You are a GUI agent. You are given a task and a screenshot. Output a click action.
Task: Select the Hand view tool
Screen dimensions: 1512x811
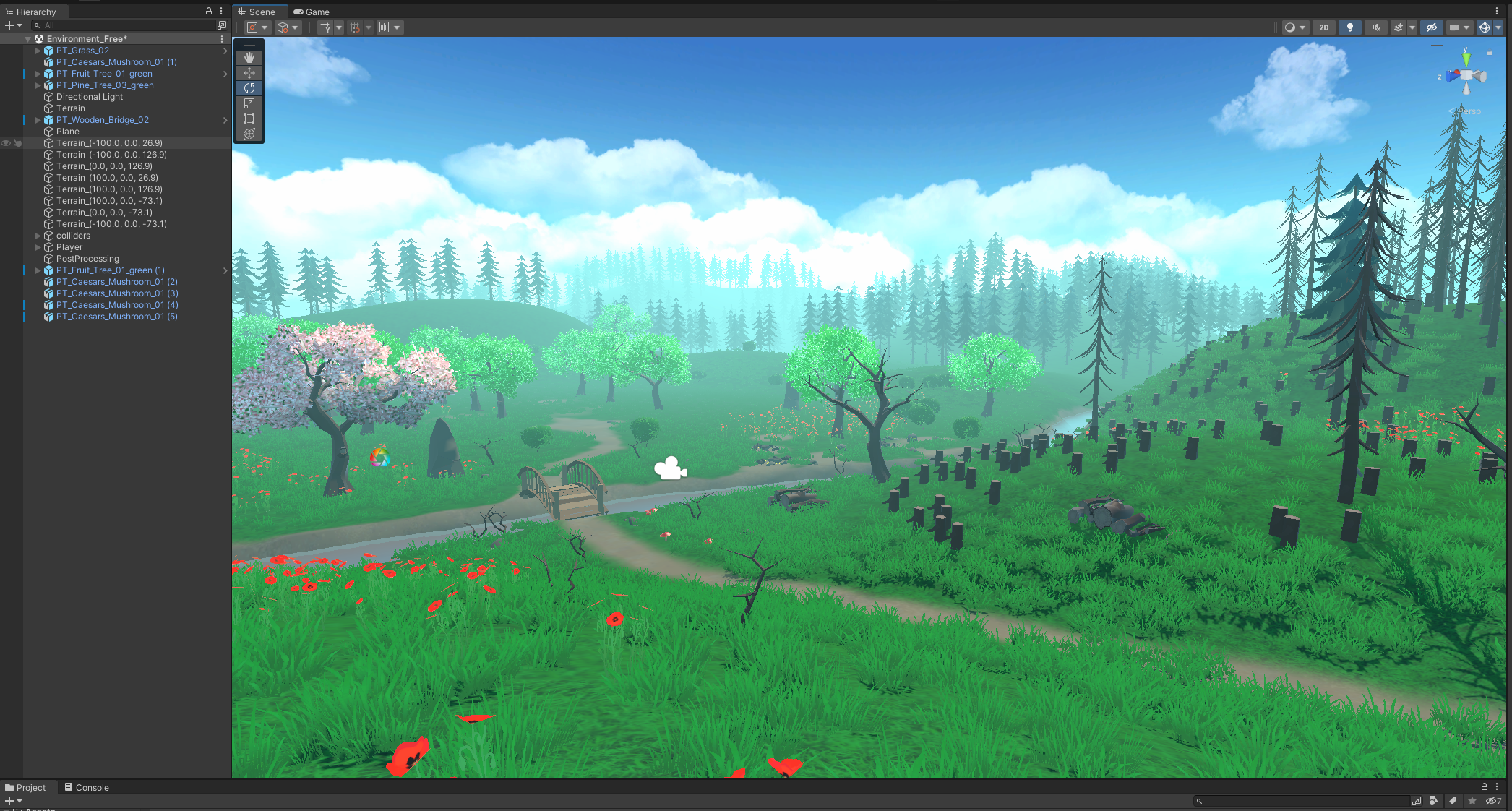tap(249, 57)
